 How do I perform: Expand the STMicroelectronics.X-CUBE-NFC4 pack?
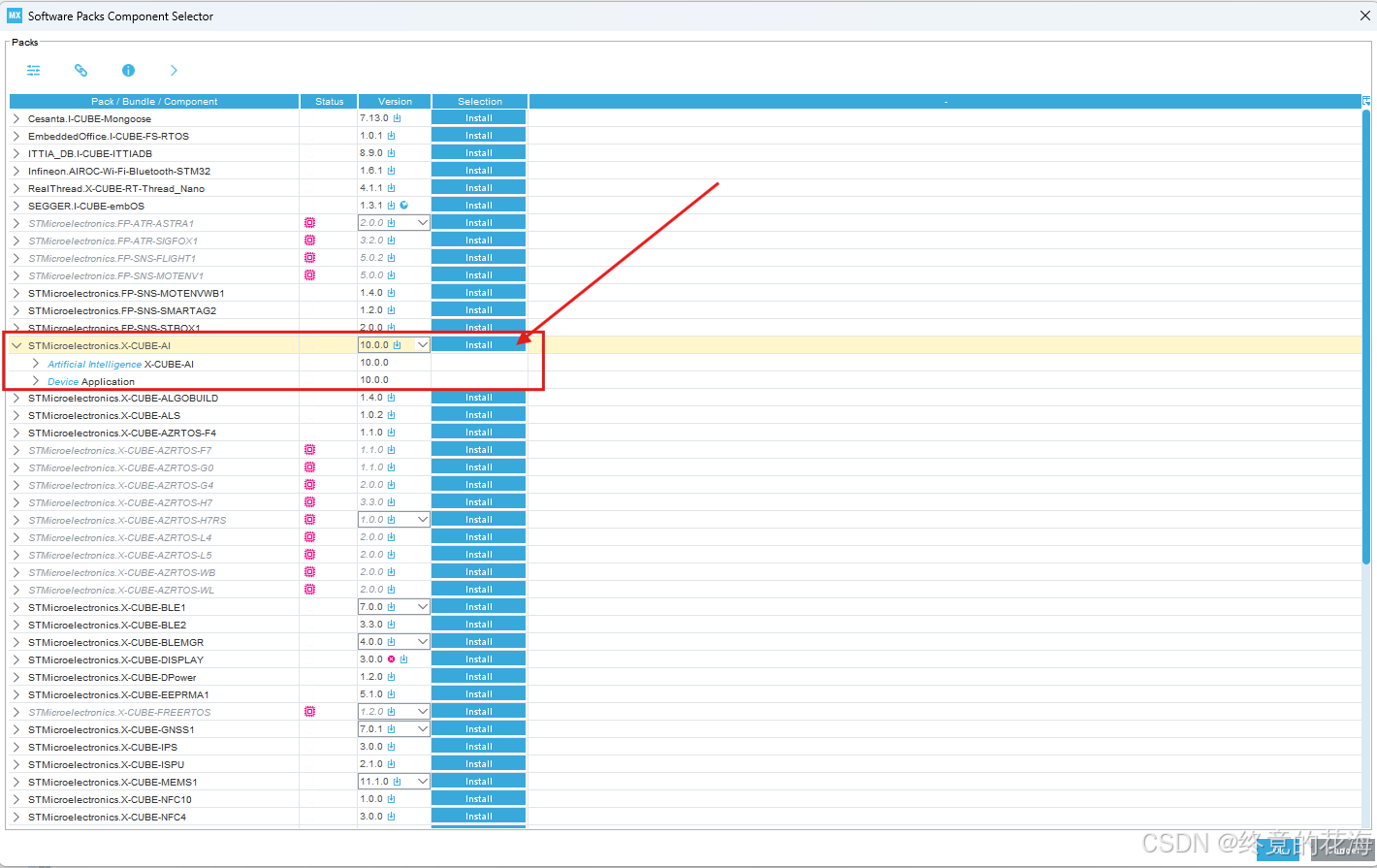16,817
